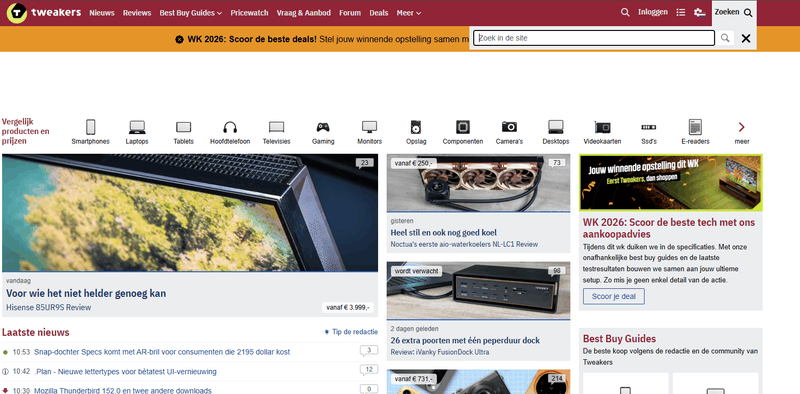This screenshot has width=800, height=394.
Task: Submit site search with magnifier button
Action: point(725,38)
